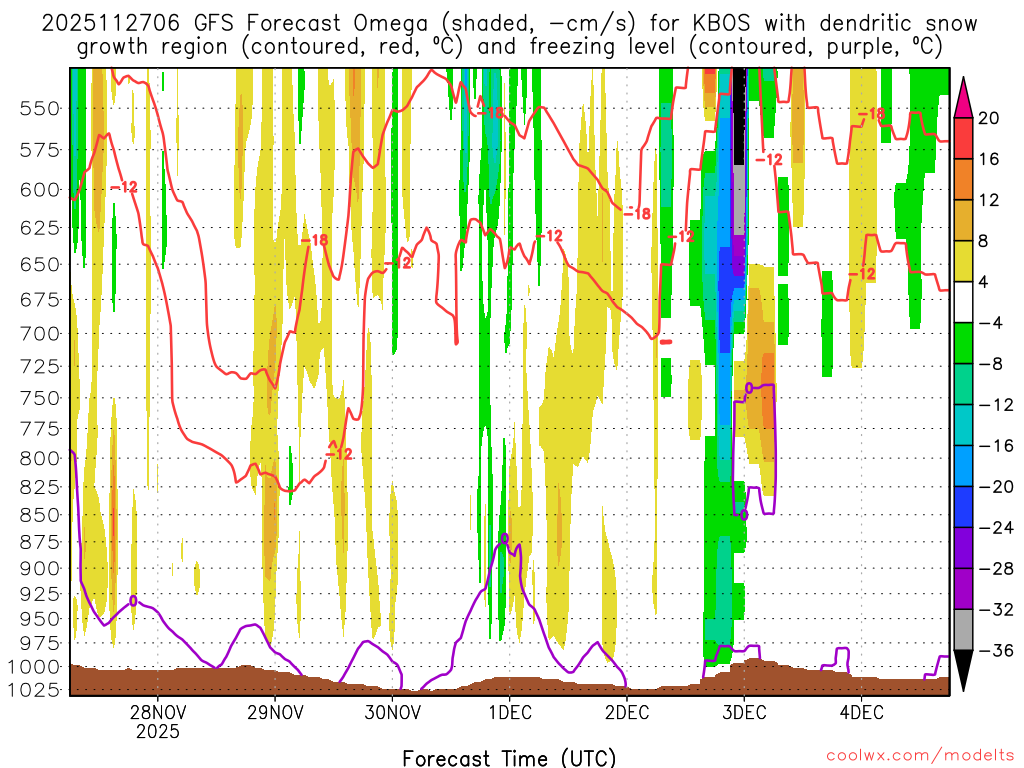1024x768 pixels.
Task: Click the 850 pressure level label
Action: click(40, 515)
